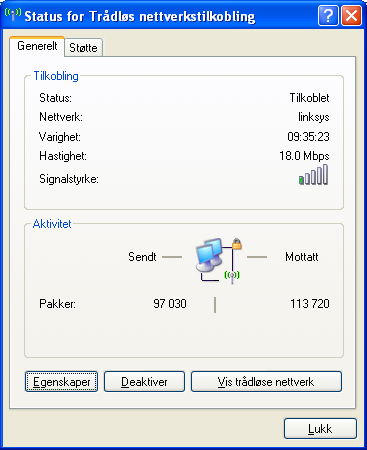This screenshot has height=450, width=367.
Task: Click the Mottatt label
Action: pyautogui.click(x=302, y=257)
